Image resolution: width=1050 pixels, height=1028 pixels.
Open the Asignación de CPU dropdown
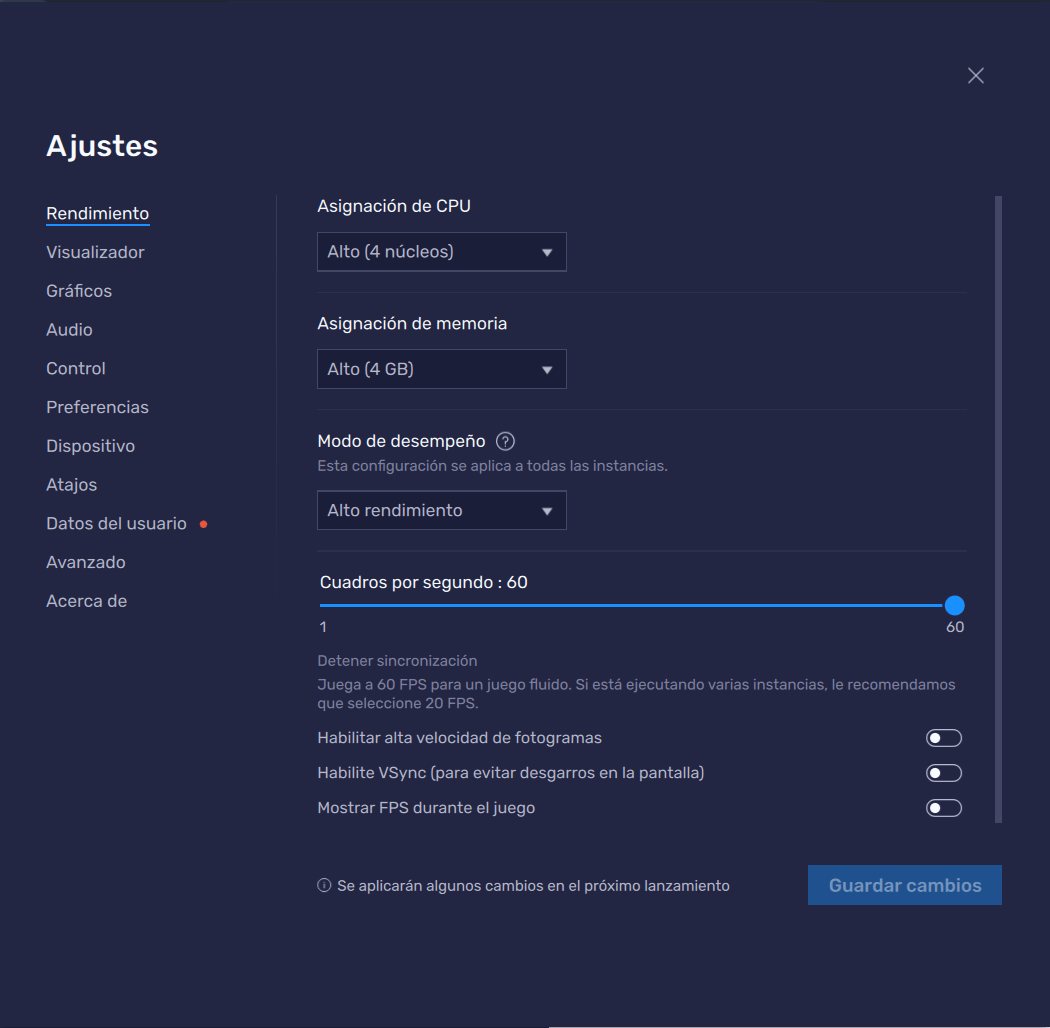tap(441, 252)
